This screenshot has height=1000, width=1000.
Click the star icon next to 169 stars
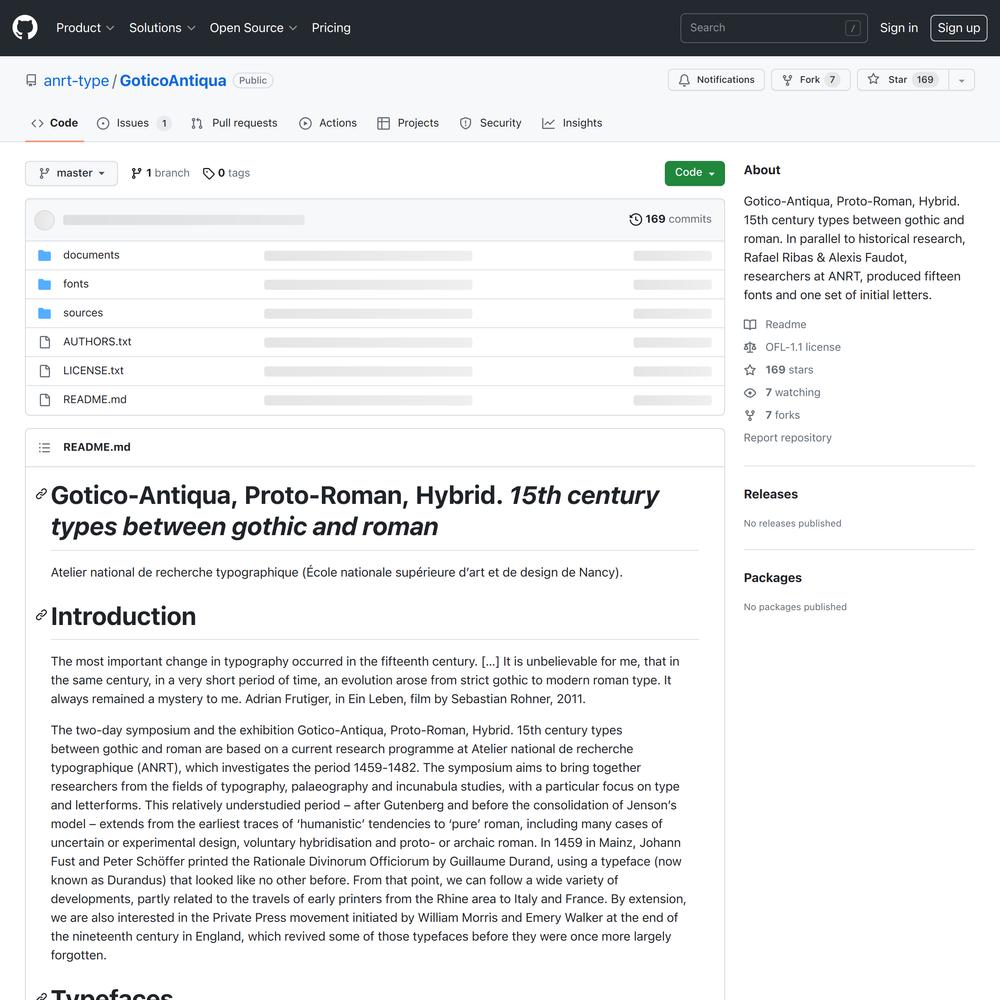[x=750, y=370]
